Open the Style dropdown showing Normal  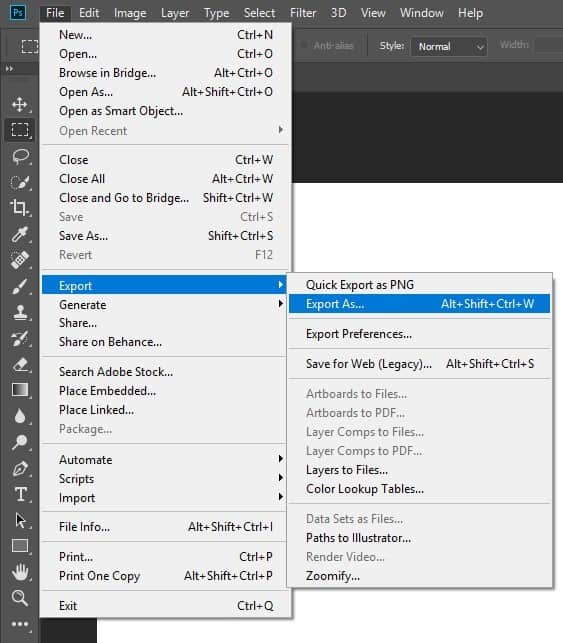click(449, 46)
